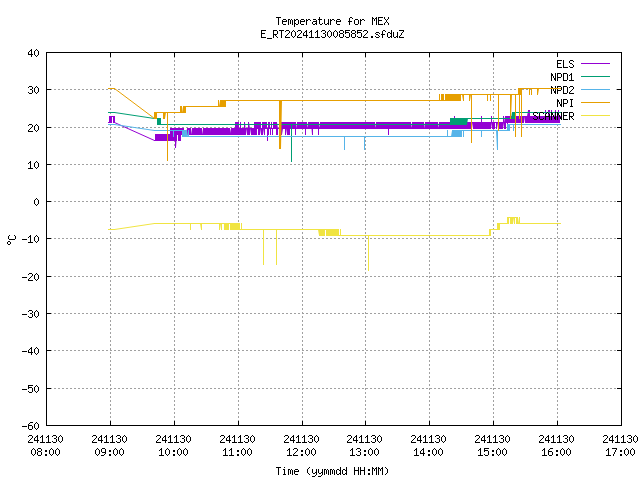Click the yellow SCANNER legend line sample
The image size is (640, 480).
point(595,116)
